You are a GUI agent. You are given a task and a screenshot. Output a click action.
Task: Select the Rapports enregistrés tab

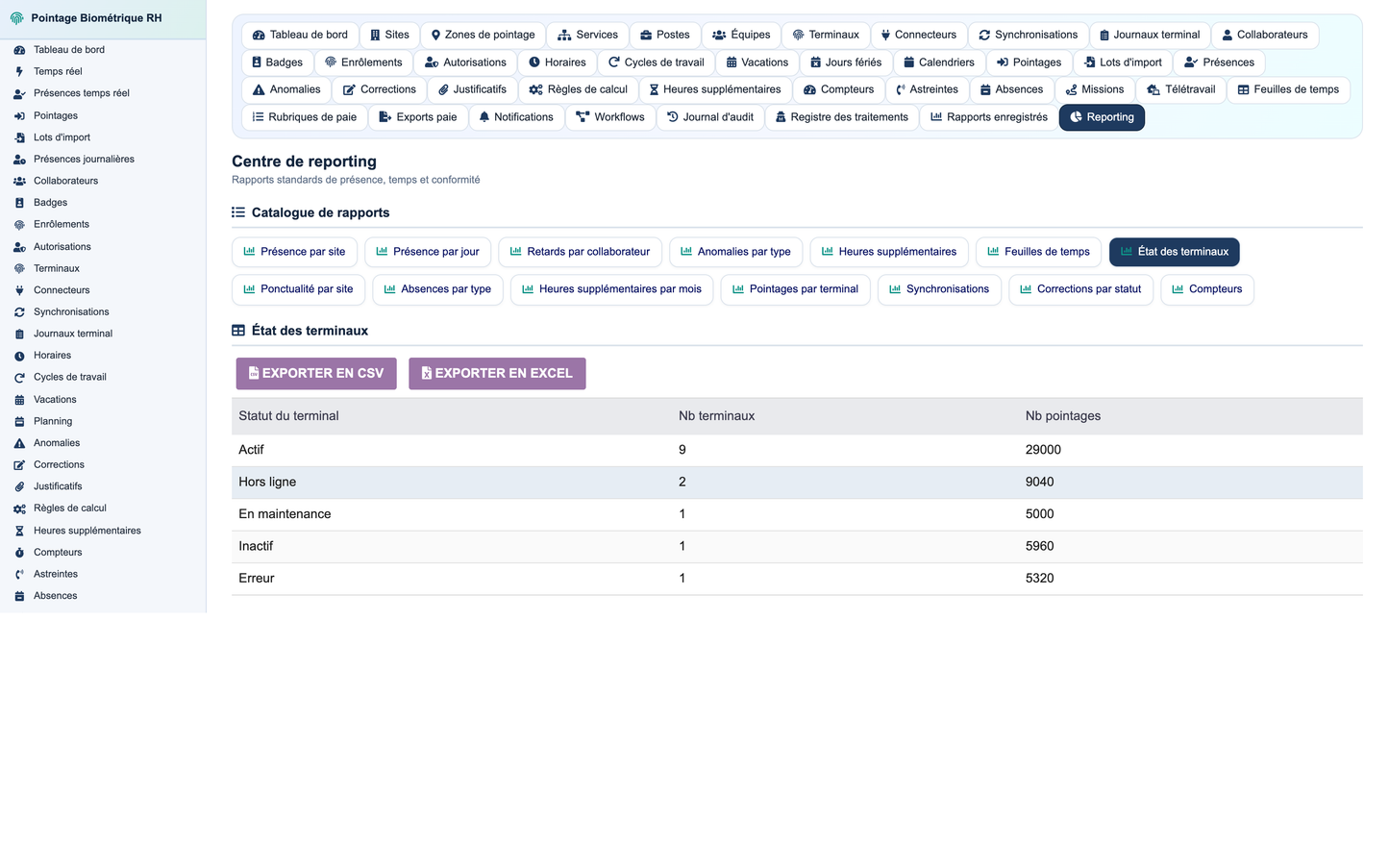[989, 117]
